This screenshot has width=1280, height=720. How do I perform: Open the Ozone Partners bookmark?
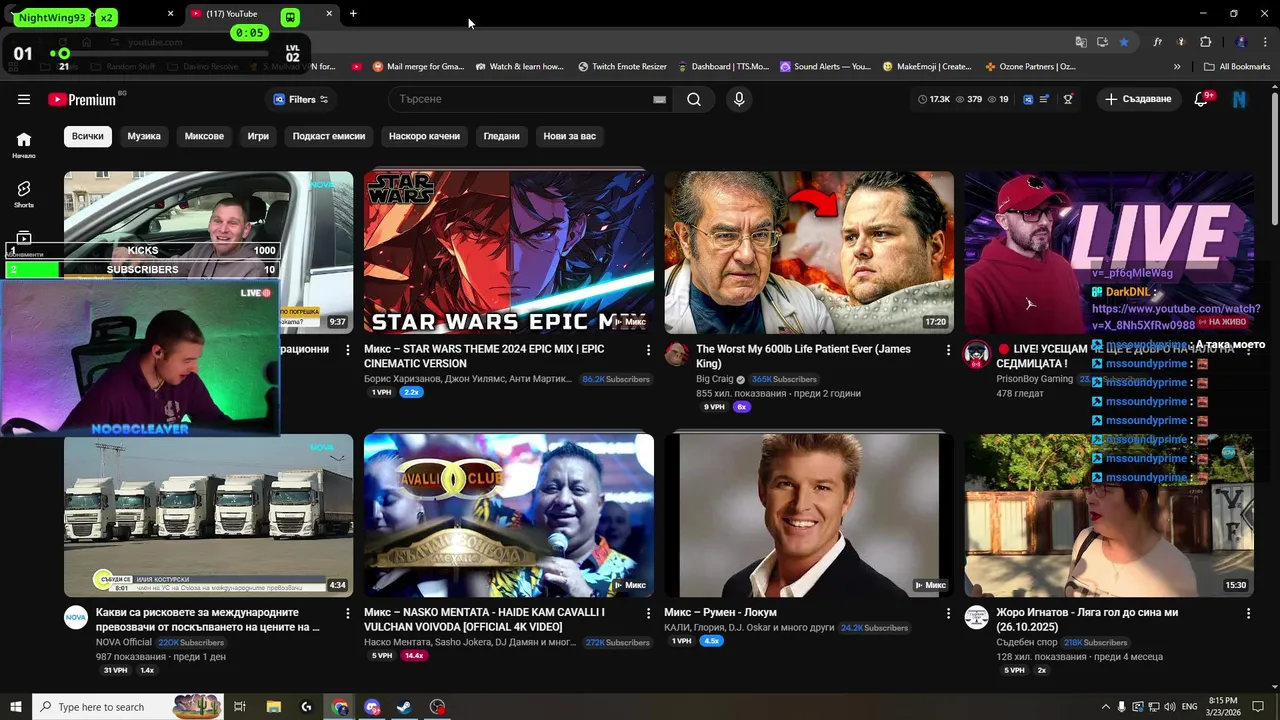click(x=1030, y=66)
